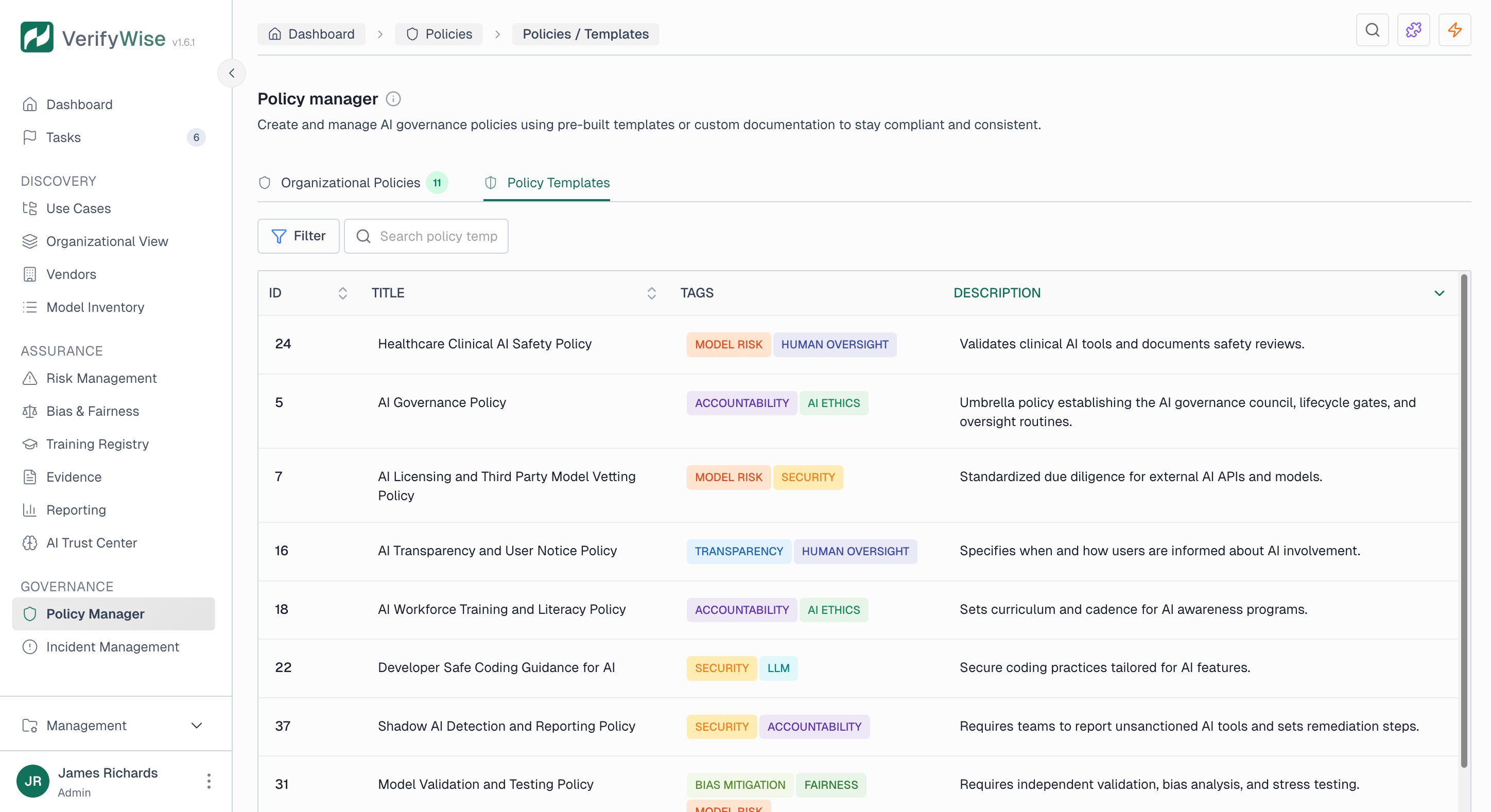This screenshot has height=812, width=1491.
Task: Click the orange lightning bolt icon in the top bar
Action: click(1454, 30)
